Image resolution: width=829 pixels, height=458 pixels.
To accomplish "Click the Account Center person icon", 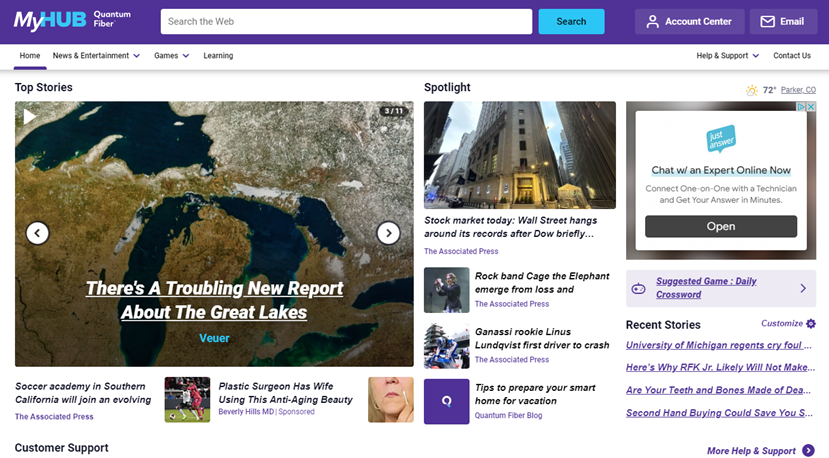I will point(652,22).
